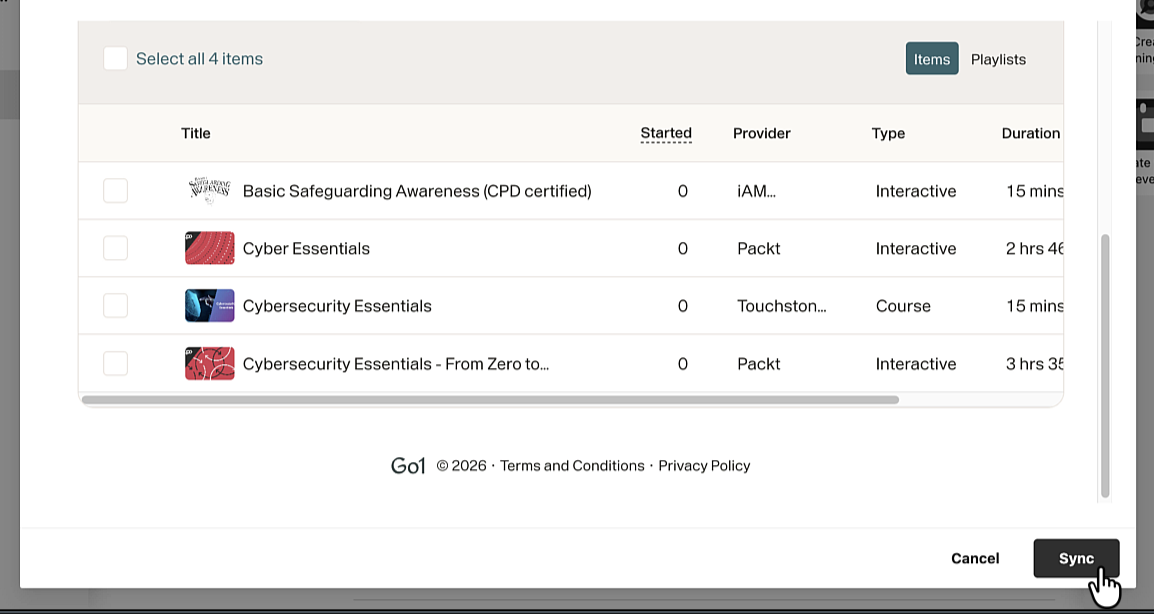Cancel the sync dialog
Viewport: 1154px width, 614px height.
click(975, 558)
